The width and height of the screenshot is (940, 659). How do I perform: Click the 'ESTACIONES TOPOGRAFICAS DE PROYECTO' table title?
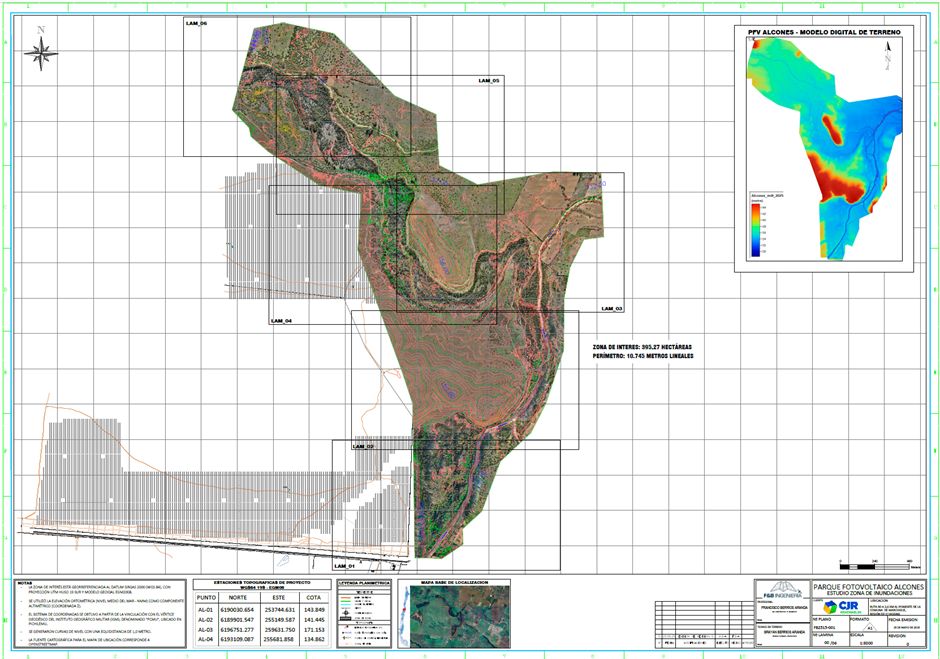[262, 582]
